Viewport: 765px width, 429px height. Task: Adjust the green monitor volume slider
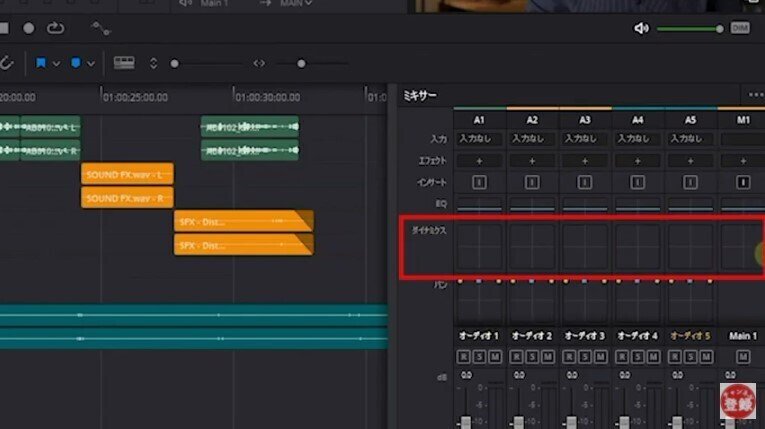click(x=690, y=29)
